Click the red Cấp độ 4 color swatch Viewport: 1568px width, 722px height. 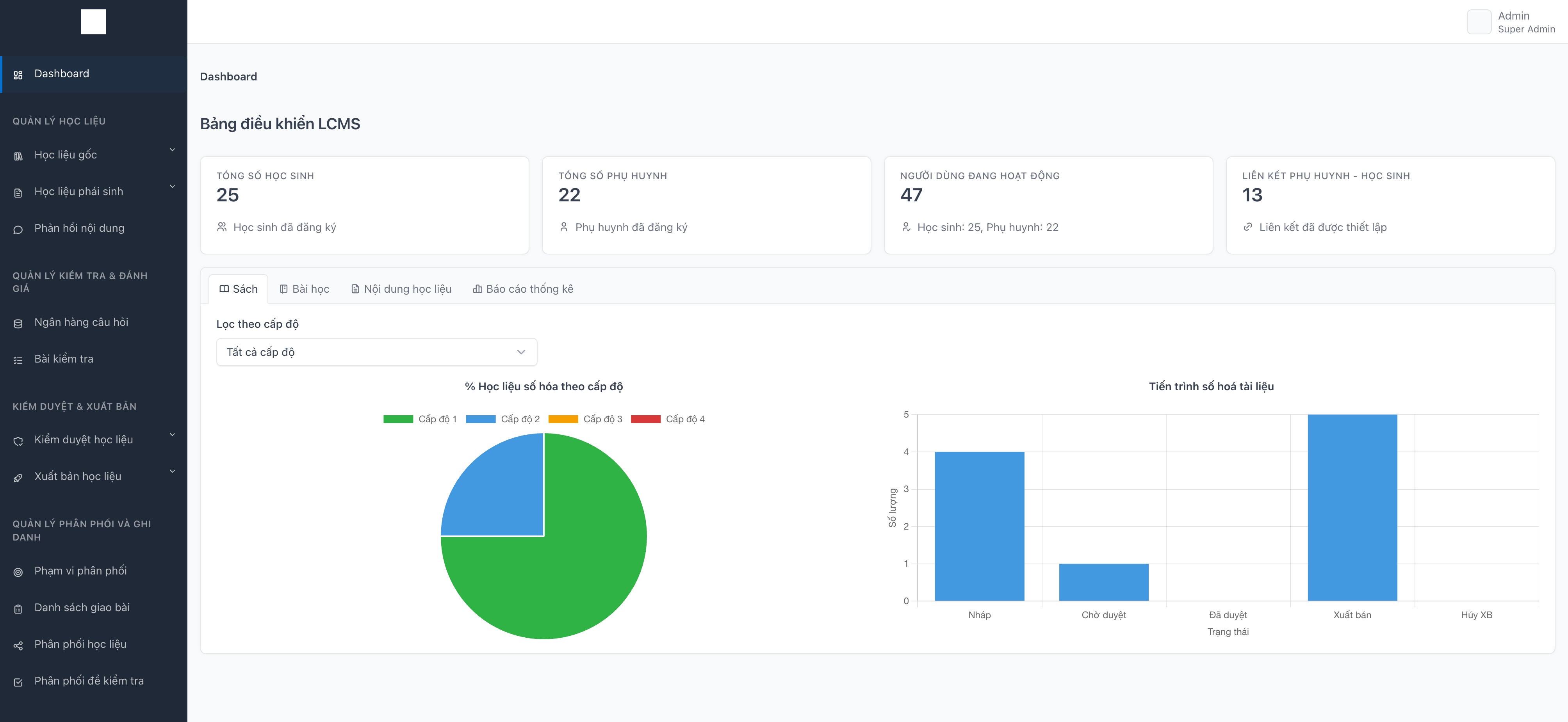[x=647, y=418]
